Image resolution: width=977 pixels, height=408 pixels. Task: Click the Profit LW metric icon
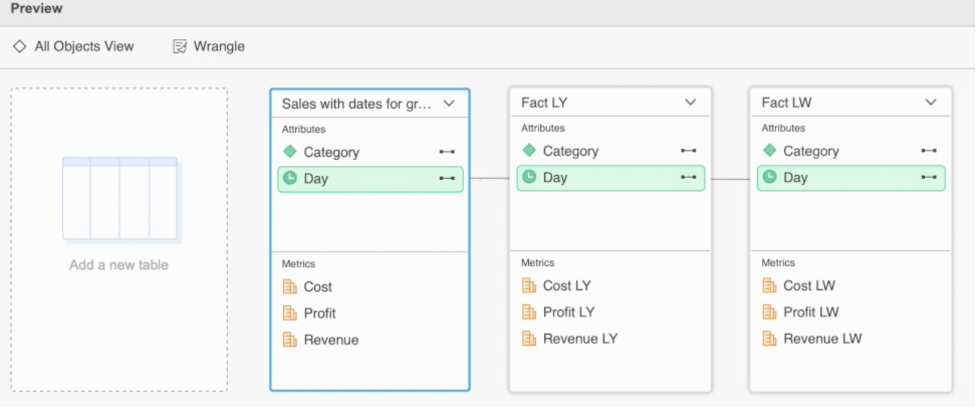tap(769, 312)
